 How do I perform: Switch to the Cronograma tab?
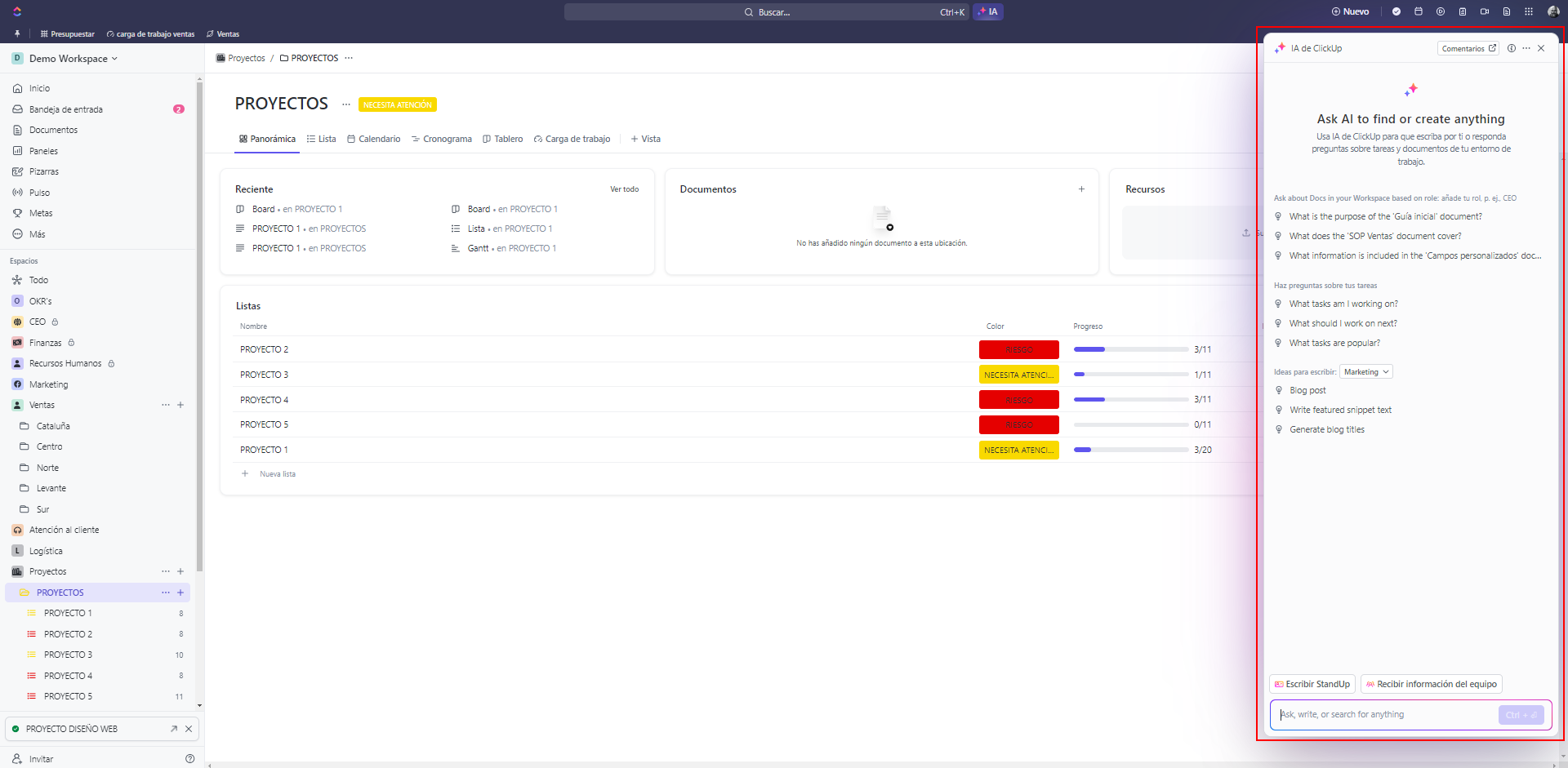point(441,140)
